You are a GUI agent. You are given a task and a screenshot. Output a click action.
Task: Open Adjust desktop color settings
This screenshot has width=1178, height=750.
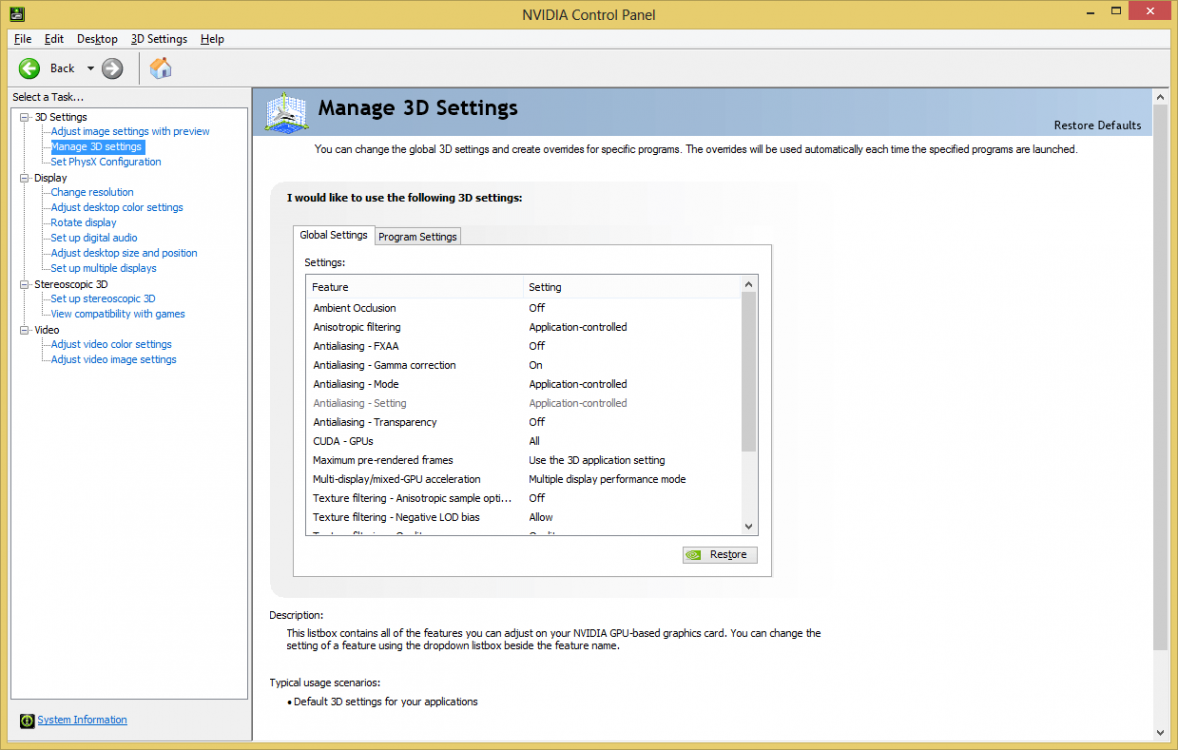click(116, 207)
